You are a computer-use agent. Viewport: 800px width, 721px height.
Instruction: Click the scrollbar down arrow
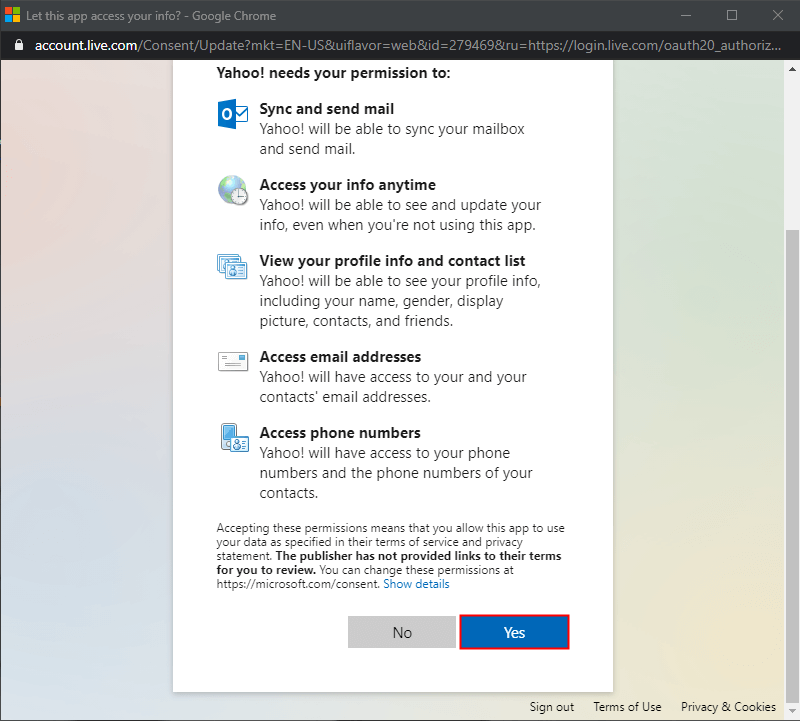point(792,710)
